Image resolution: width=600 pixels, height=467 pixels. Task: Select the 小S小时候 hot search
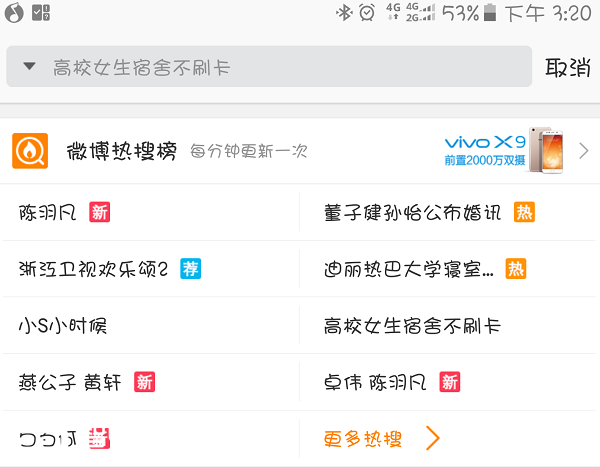63,326
